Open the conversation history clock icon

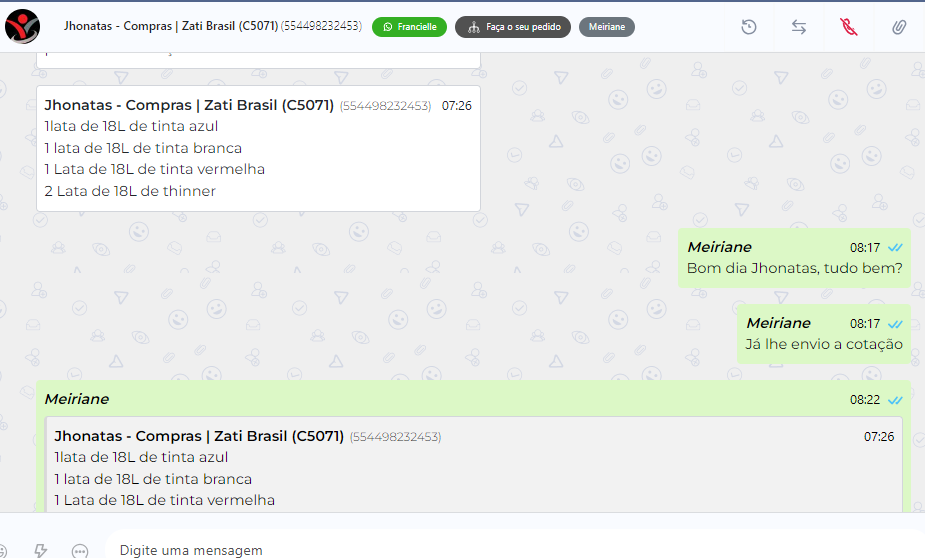coord(749,27)
